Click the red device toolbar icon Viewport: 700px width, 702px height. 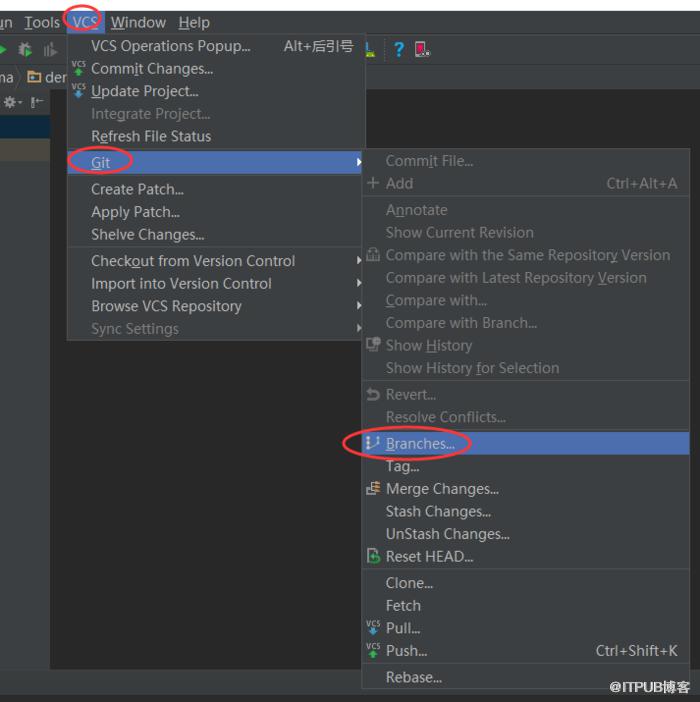click(x=422, y=49)
